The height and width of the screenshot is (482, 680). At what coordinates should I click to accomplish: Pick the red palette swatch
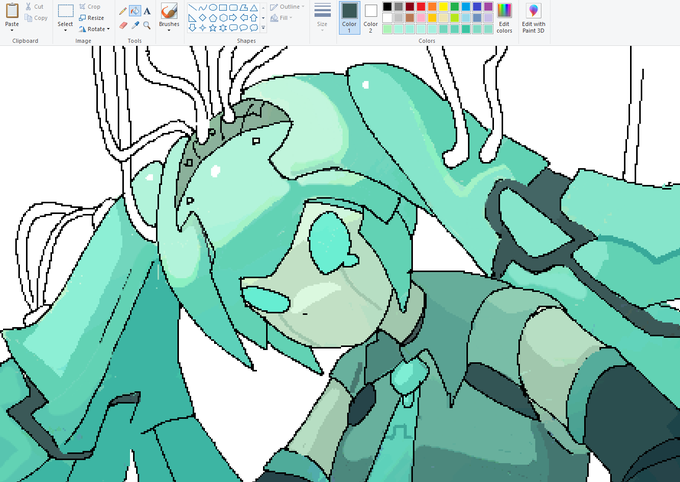coord(421,7)
